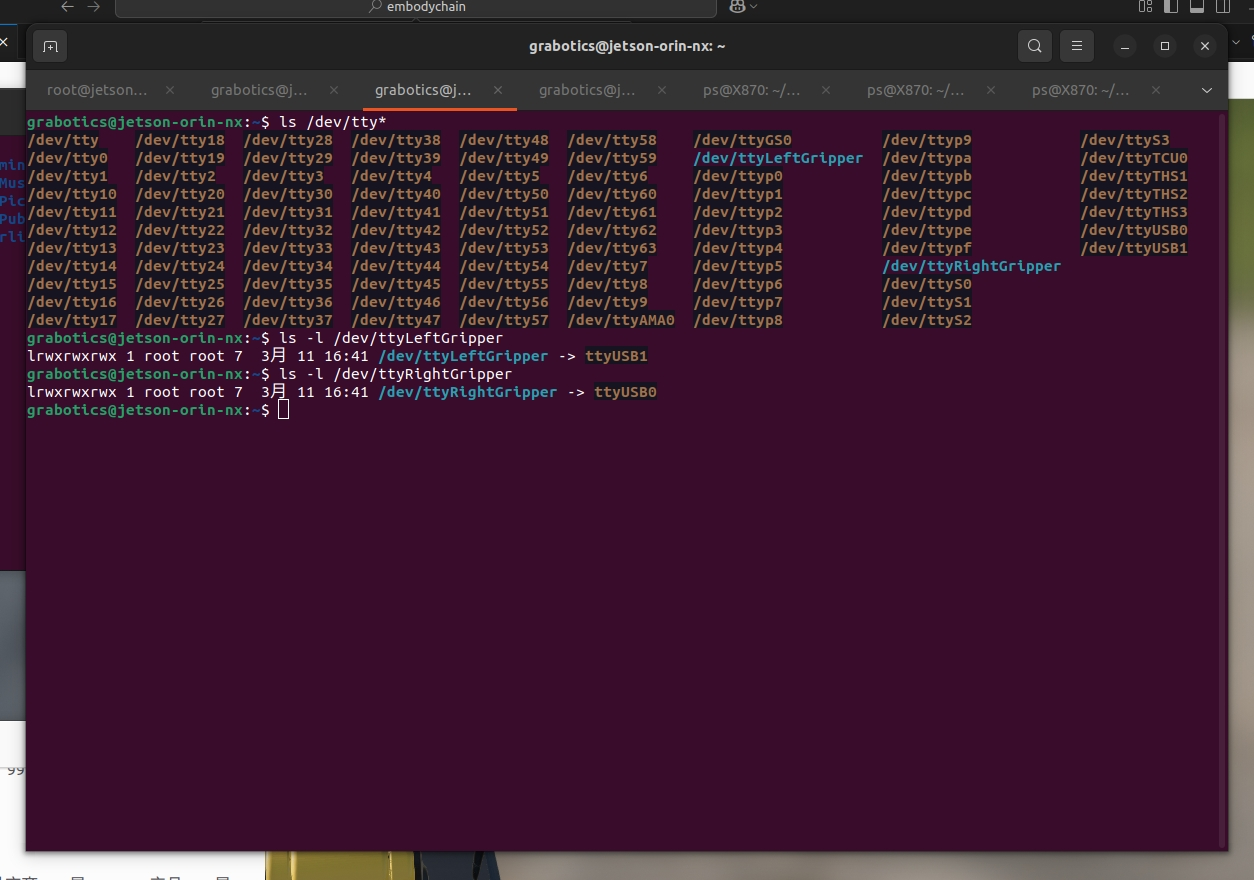
Task: Close the active grabotics tab
Action: tap(497, 90)
